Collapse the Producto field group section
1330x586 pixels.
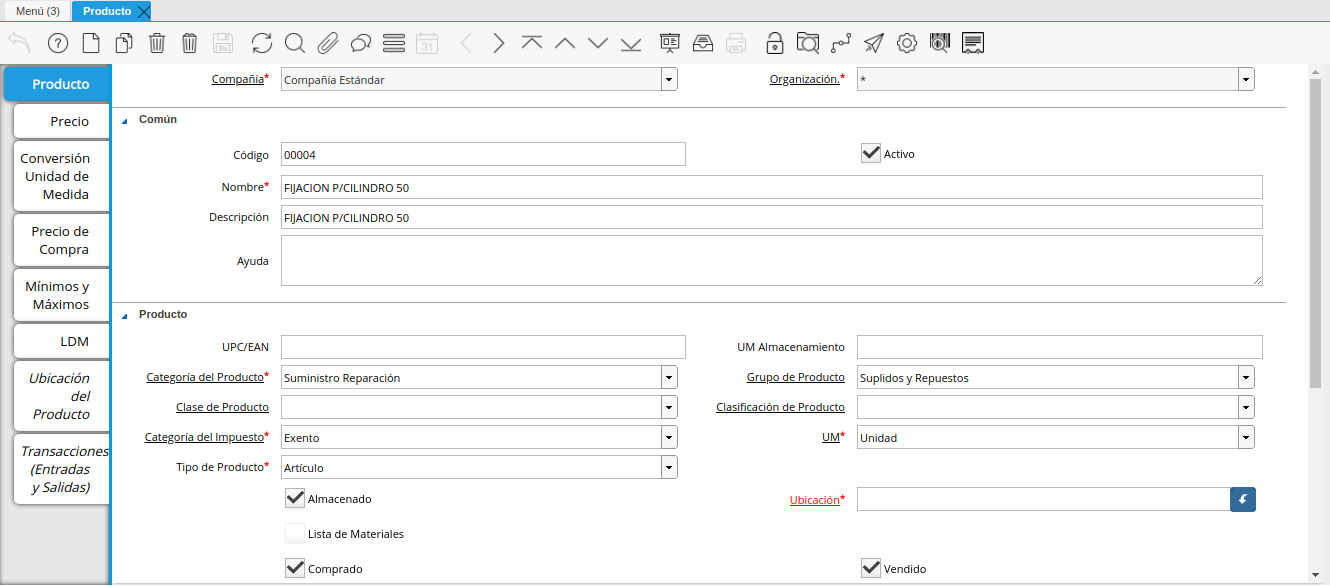[125, 315]
